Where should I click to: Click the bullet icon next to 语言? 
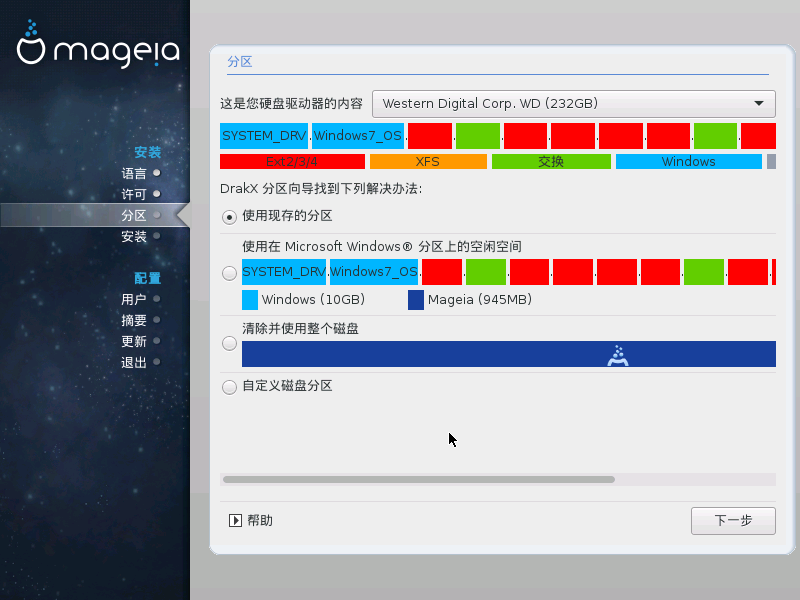click(157, 173)
